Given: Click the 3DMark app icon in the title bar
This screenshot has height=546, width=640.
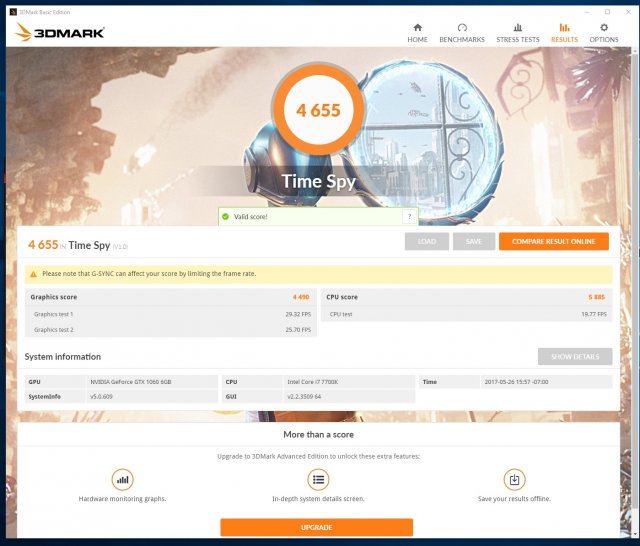Looking at the screenshot, I should pos(13,12).
